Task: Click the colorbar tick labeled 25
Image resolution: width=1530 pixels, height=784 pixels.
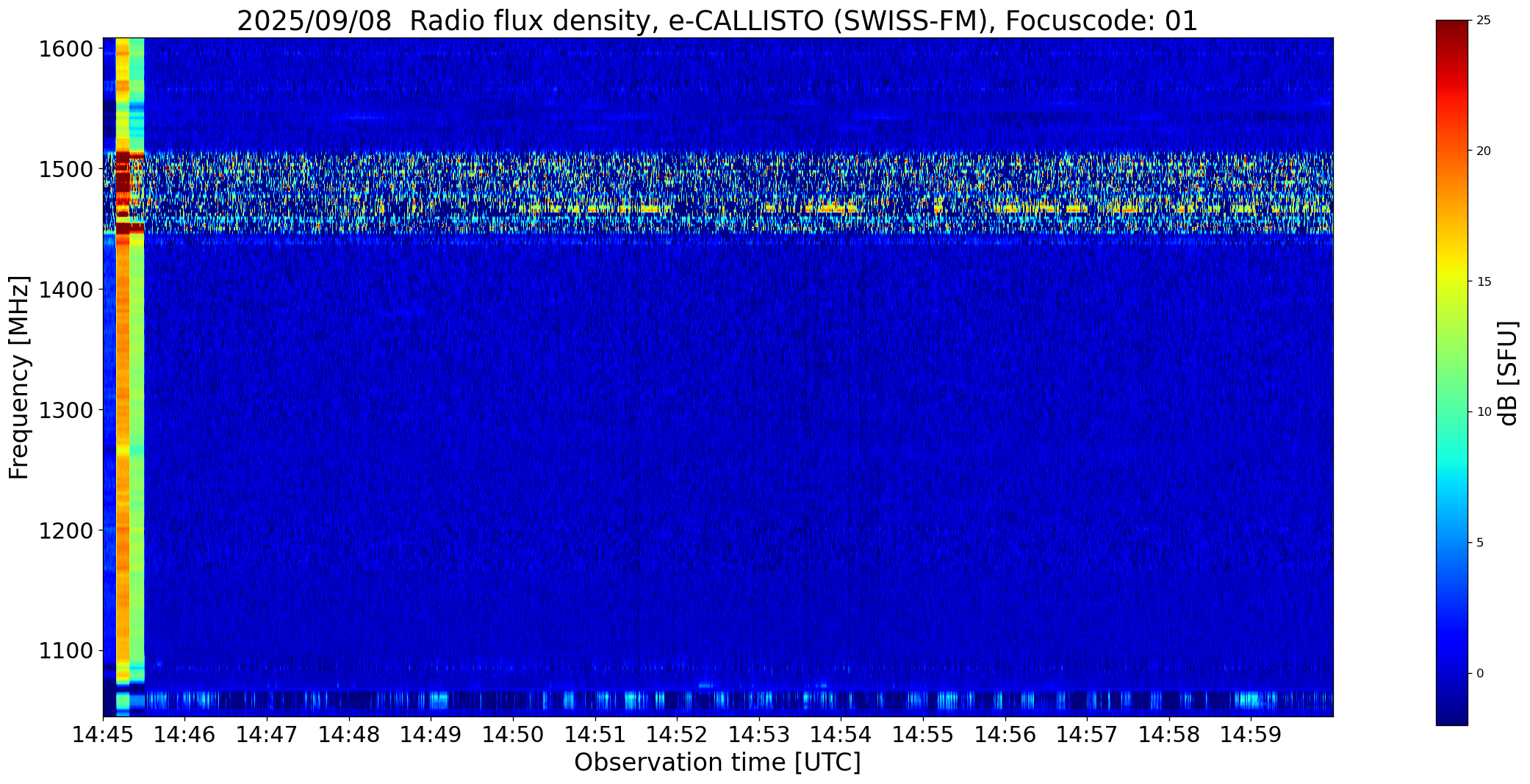Action: (x=1484, y=21)
